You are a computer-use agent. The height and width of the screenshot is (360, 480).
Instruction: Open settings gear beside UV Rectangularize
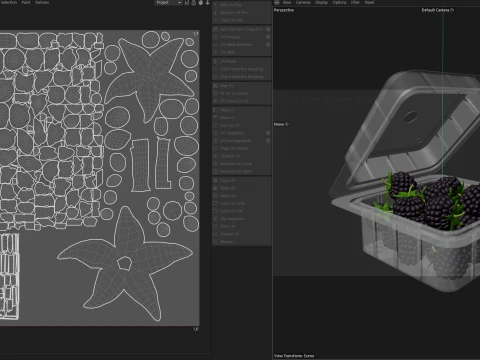click(268, 141)
